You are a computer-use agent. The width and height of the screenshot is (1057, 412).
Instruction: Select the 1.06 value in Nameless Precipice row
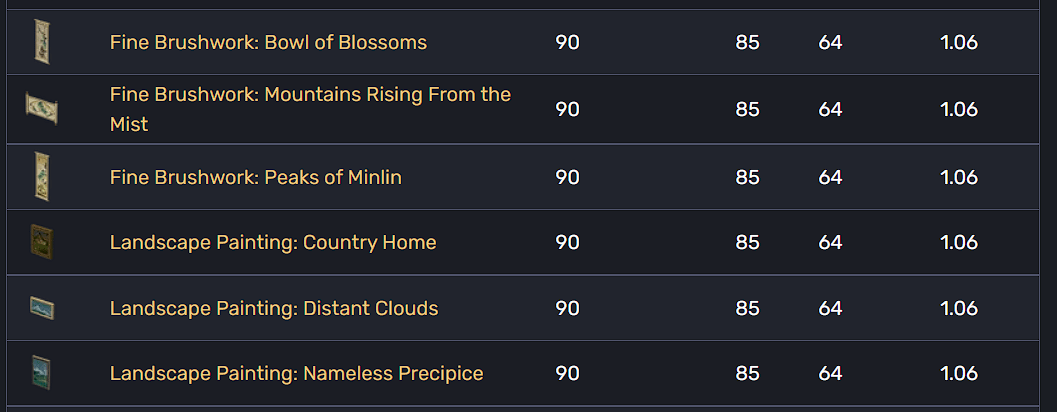pyautogui.click(x=958, y=373)
